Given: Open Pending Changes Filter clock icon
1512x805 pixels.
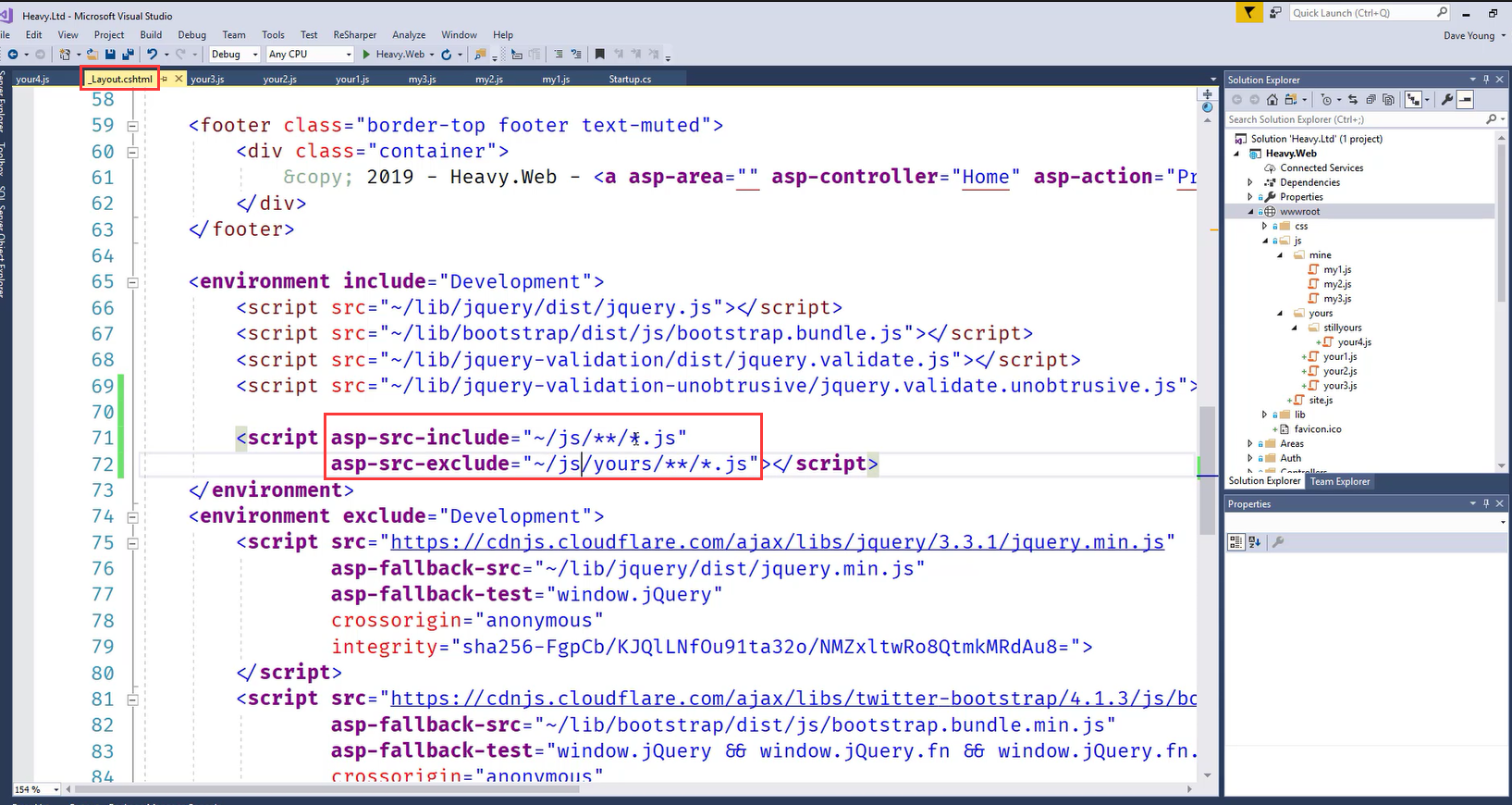Looking at the screenshot, I should click(1326, 100).
